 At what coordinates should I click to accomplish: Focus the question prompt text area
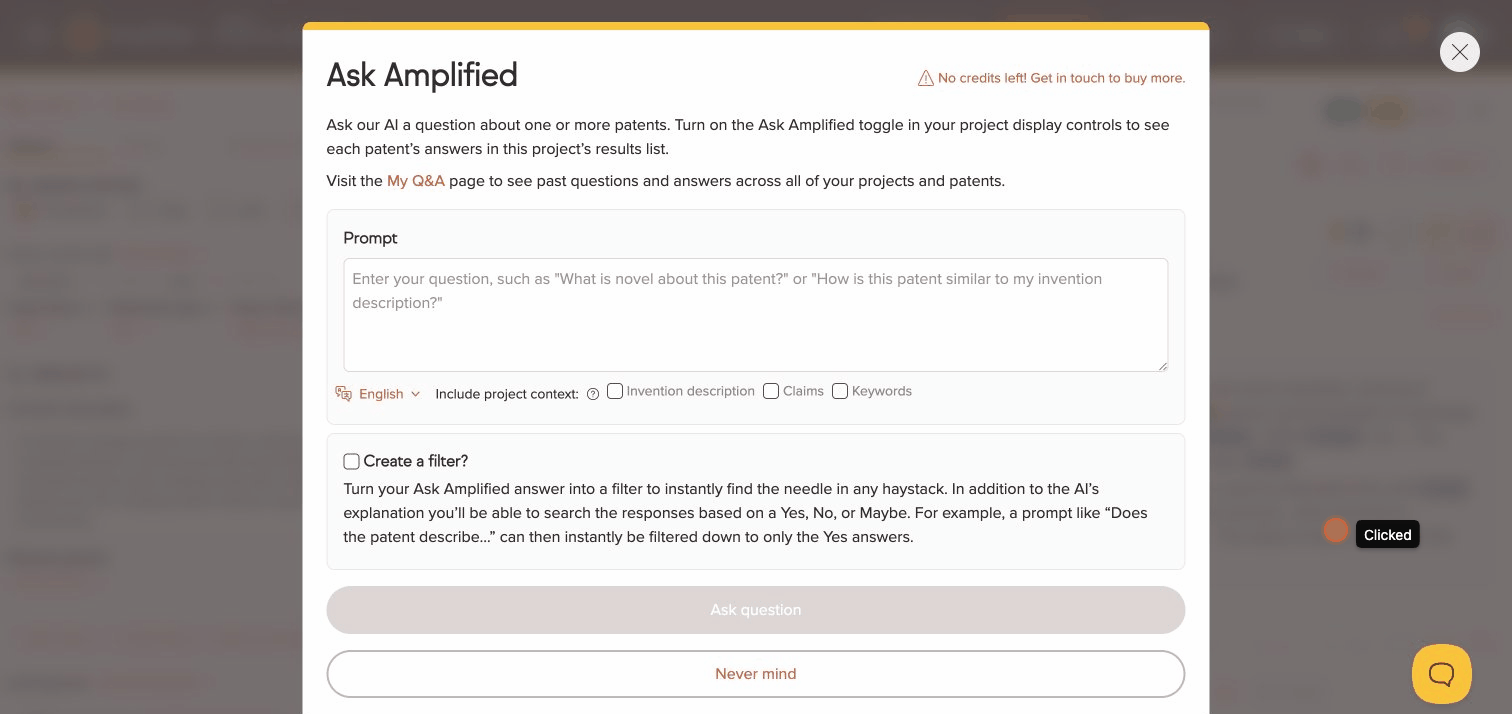(x=755, y=315)
